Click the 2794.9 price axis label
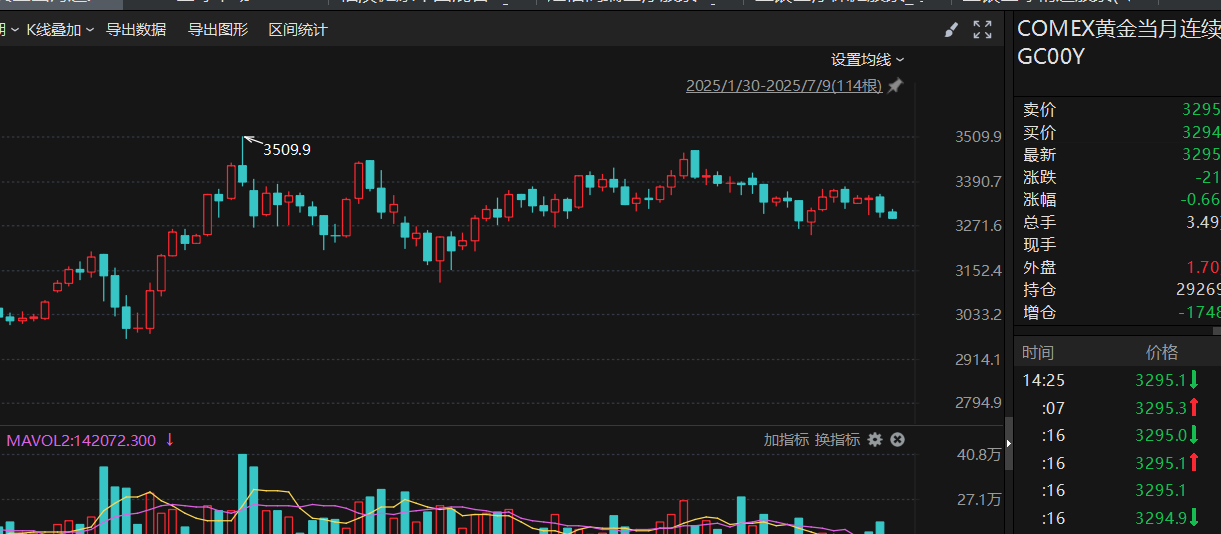1221x534 pixels. tap(978, 402)
